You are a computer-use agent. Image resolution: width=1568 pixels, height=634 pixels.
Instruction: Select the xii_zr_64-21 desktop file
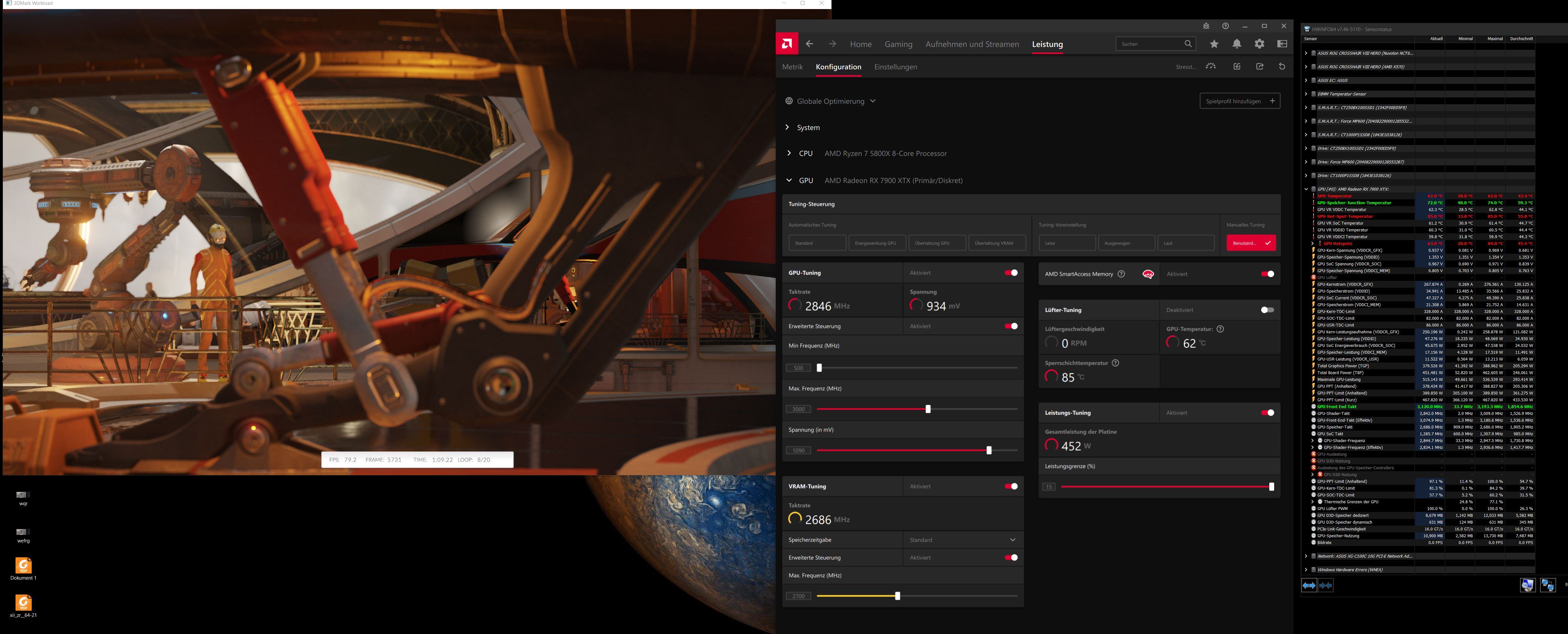(23, 606)
